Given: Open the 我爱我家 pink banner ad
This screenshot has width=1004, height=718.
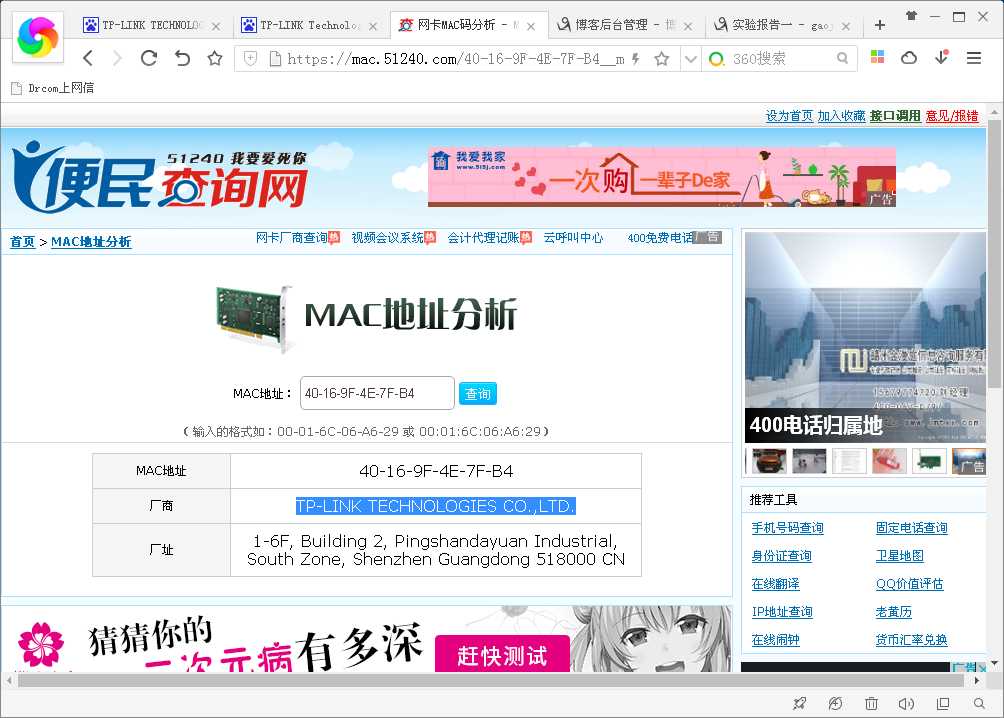Looking at the screenshot, I should 661,177.
